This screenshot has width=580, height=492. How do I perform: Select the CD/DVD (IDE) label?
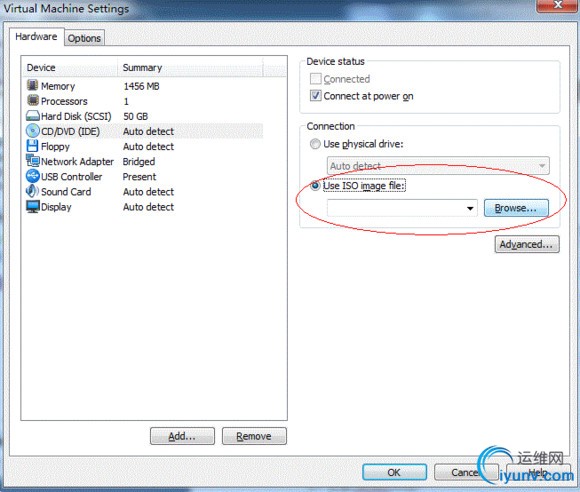[x=70, y=131]
